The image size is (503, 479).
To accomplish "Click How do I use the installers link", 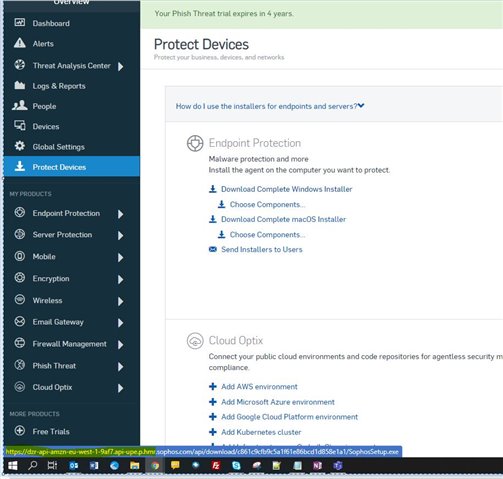I will (x=266, y=106).
